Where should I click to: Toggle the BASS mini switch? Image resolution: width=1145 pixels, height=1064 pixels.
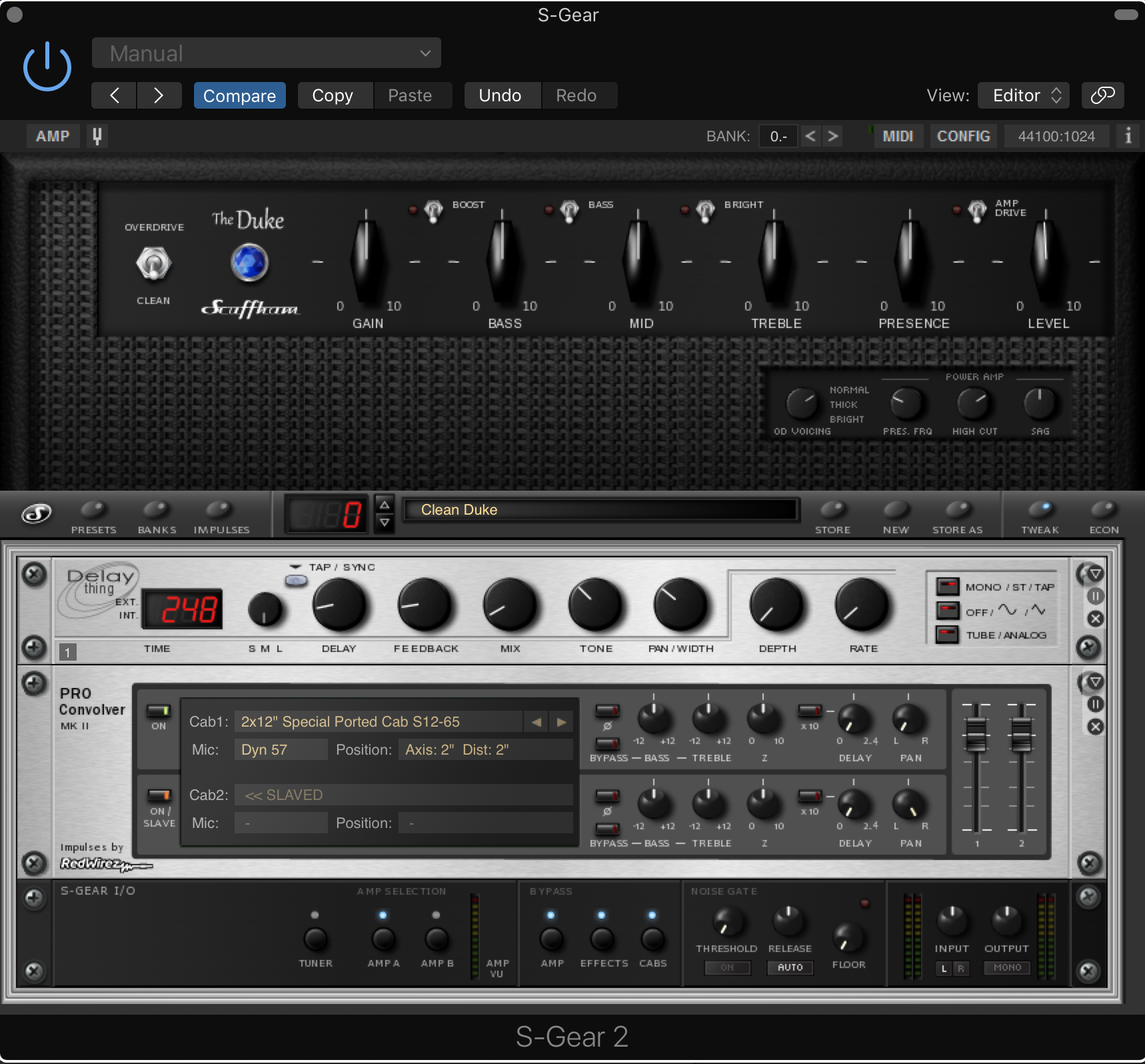pos(569,211)
